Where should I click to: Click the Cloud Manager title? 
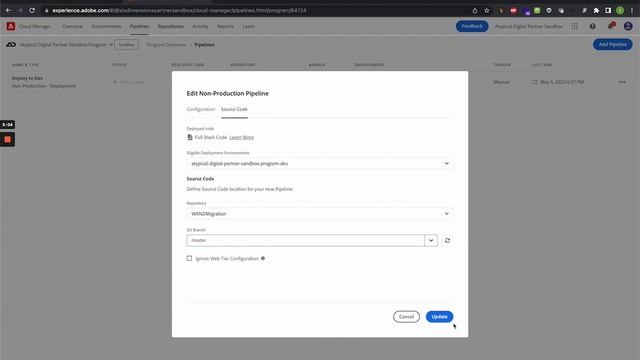click(x=35, y=26)
